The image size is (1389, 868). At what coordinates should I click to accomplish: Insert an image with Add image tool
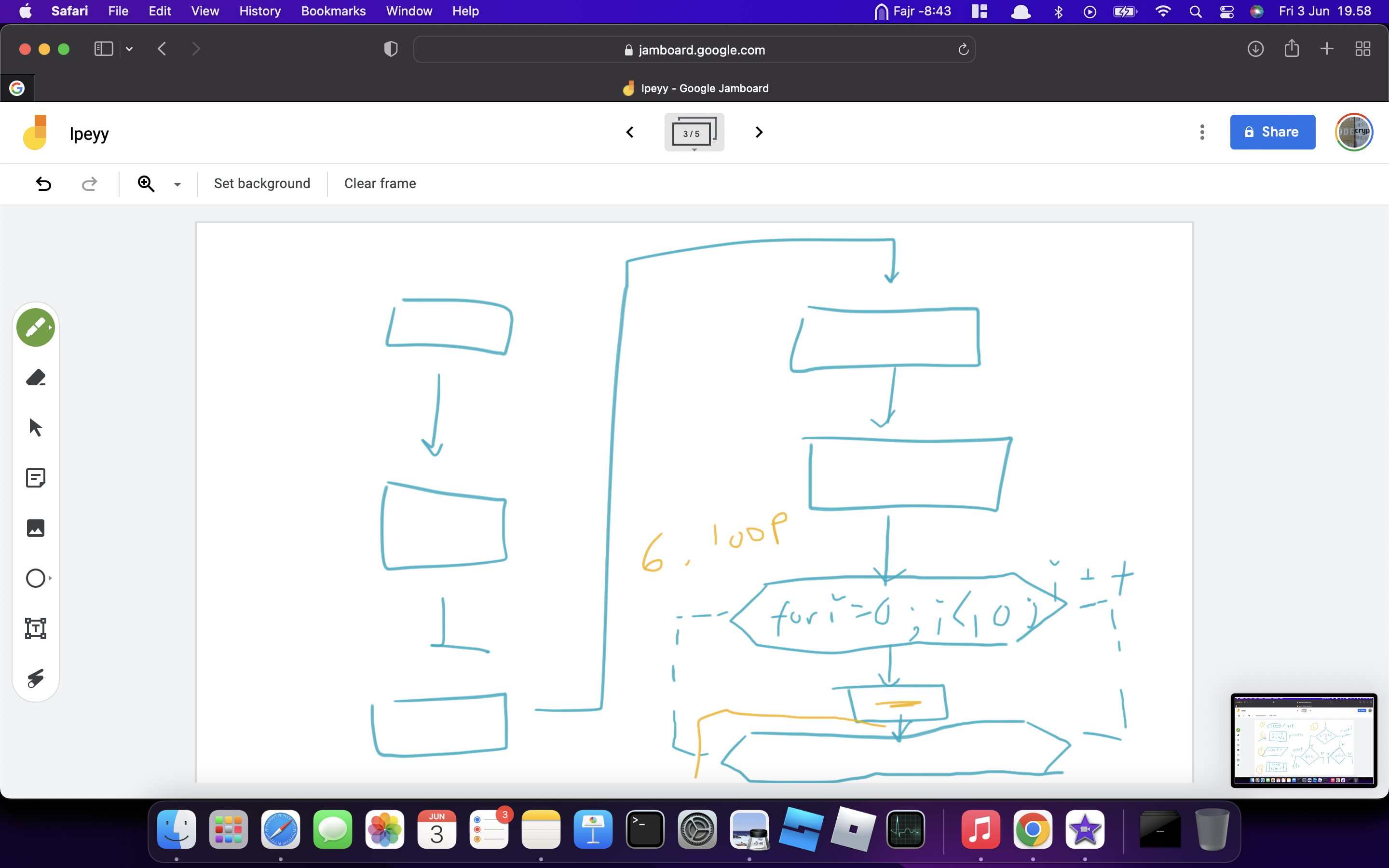(x=36, y=528)
